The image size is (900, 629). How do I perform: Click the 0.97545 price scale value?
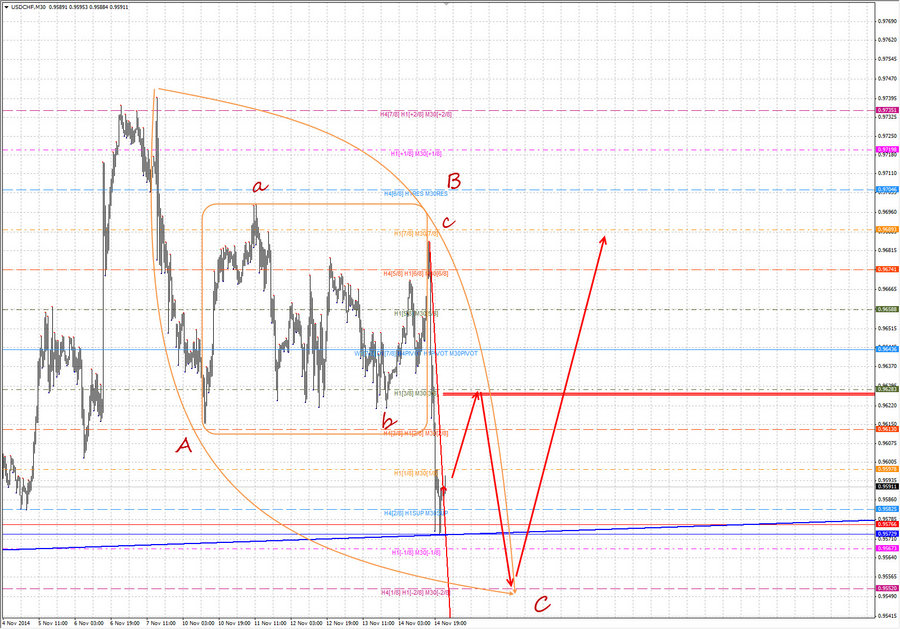pyautogui.click(x=887, y=59)
